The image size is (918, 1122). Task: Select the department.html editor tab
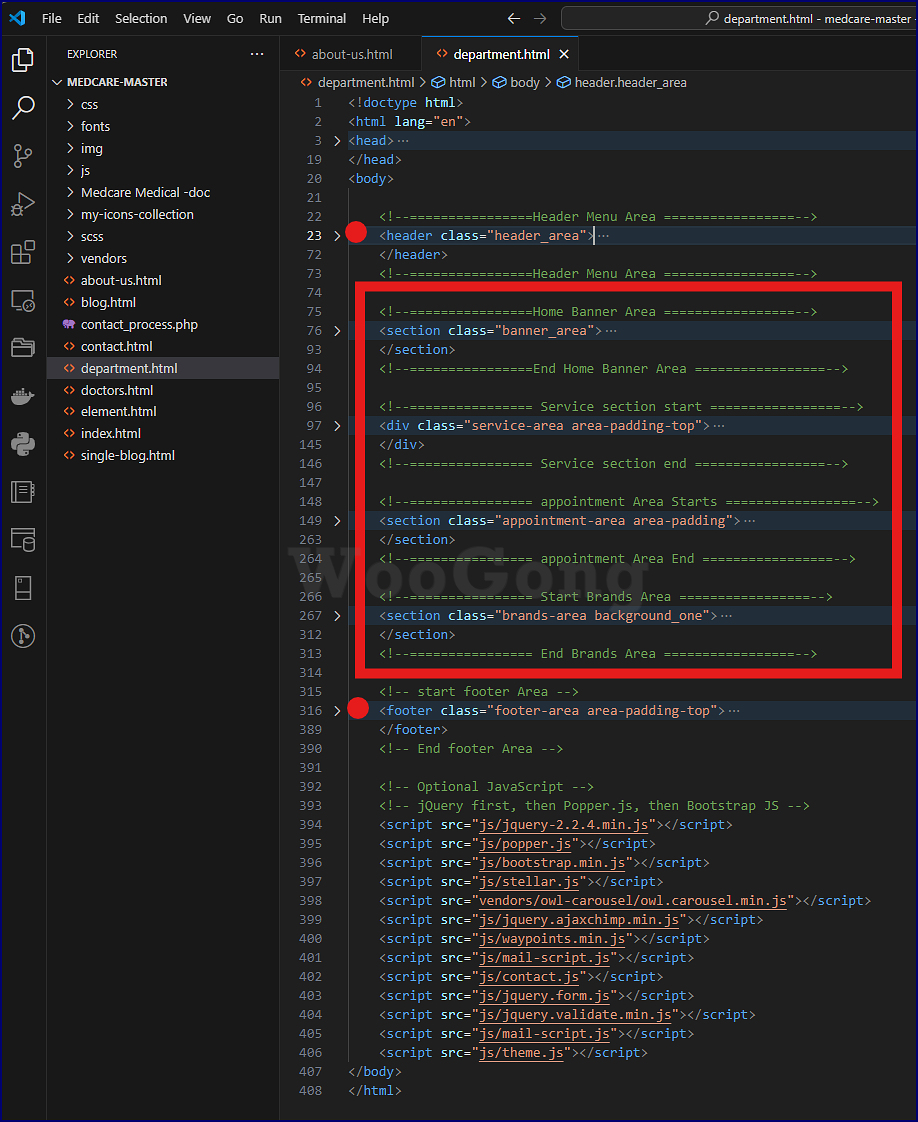click(x=500, y=54)
